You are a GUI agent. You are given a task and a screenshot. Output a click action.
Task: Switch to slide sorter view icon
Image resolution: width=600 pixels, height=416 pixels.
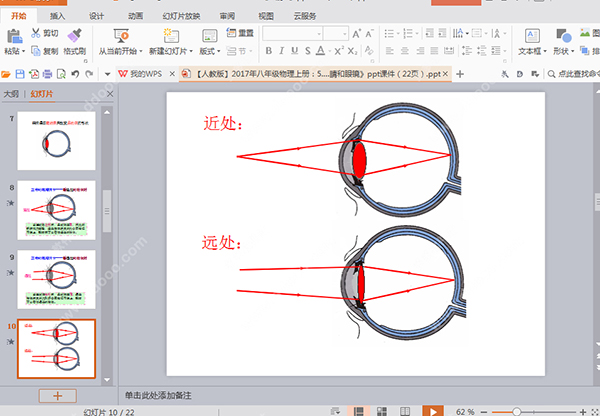click(382, 411)
